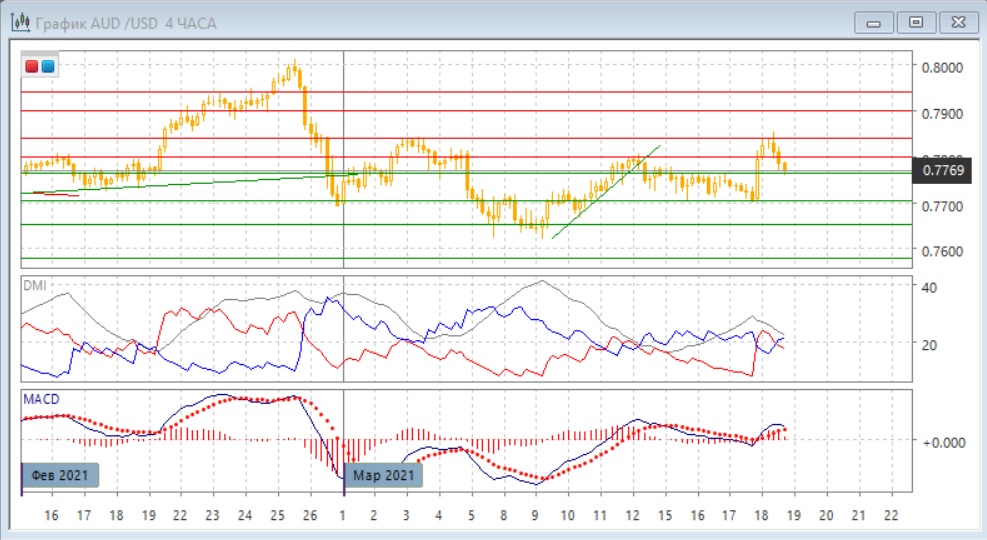Click the red square button on chart
The width and height of the screenshot is (987, 540).
point(32,67)
